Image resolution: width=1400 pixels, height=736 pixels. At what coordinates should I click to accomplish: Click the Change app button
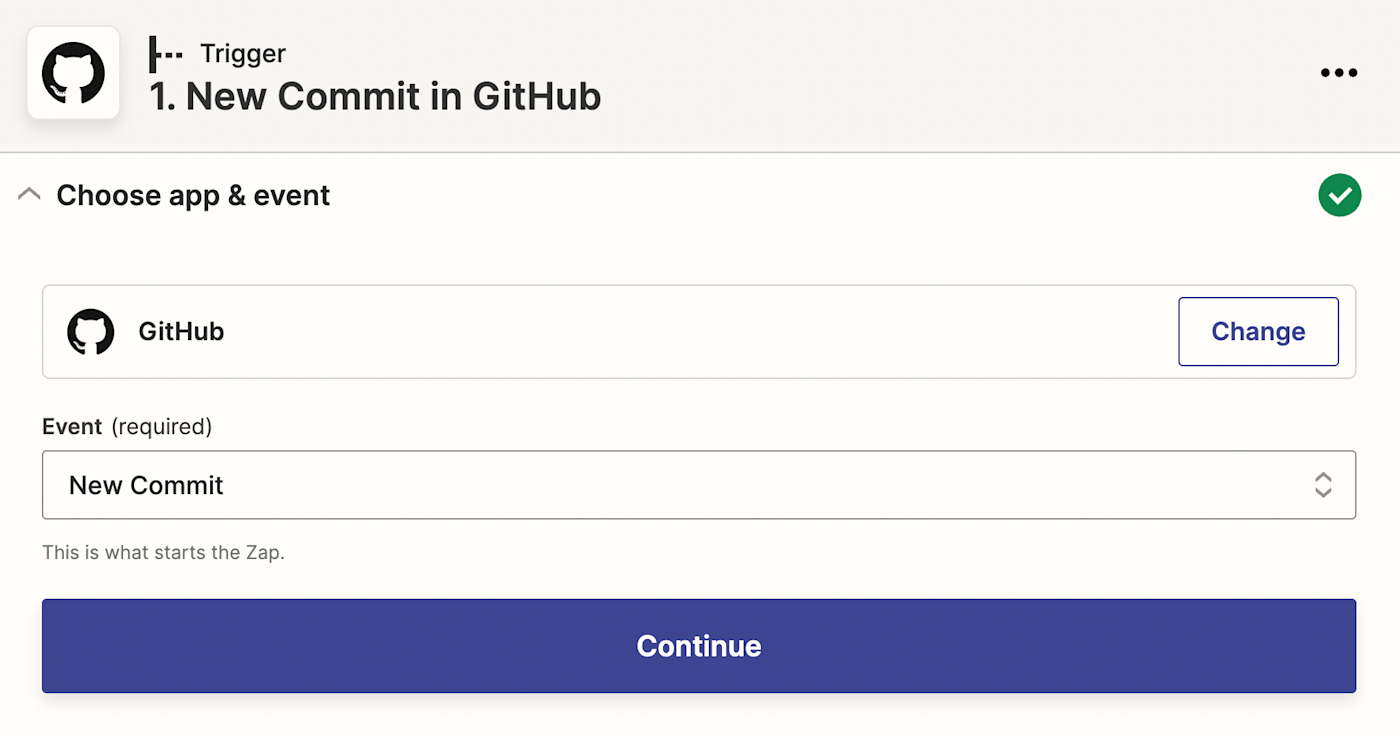[1258, 332]
